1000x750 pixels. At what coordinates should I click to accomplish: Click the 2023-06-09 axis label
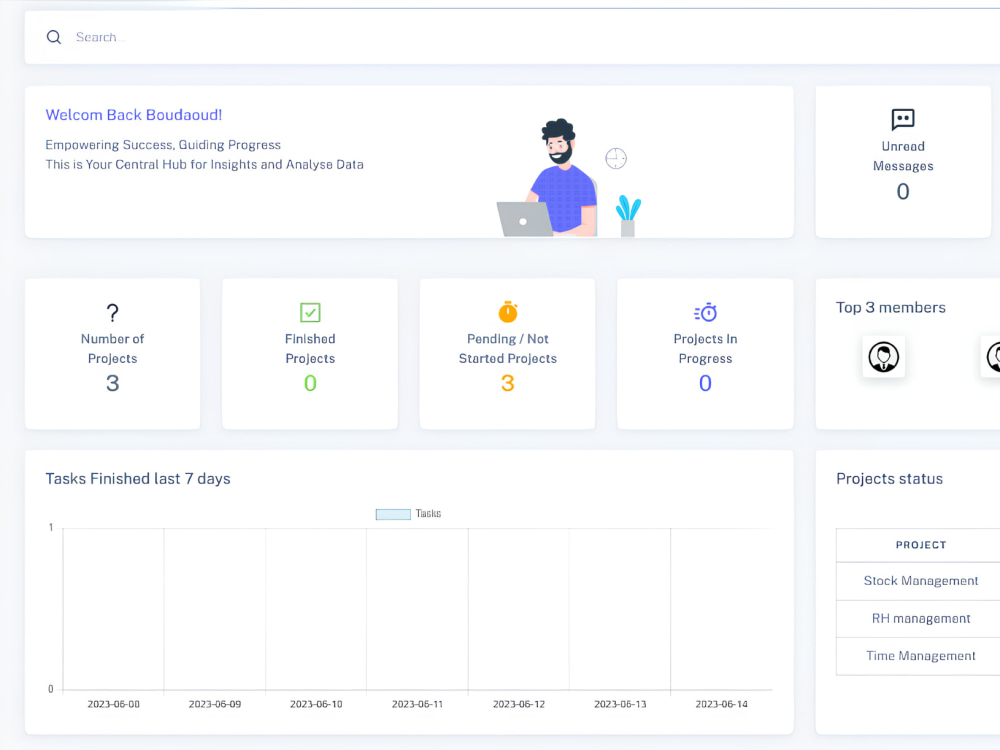(215, 704)
